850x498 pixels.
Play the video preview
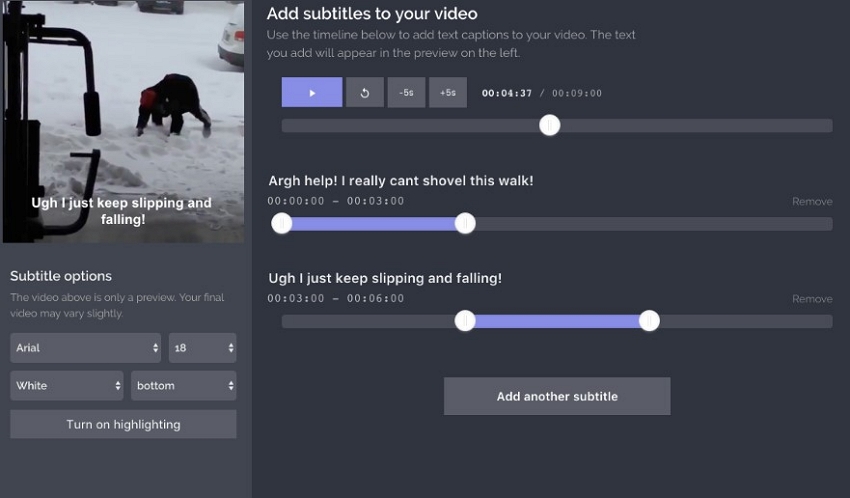[312, 92]
